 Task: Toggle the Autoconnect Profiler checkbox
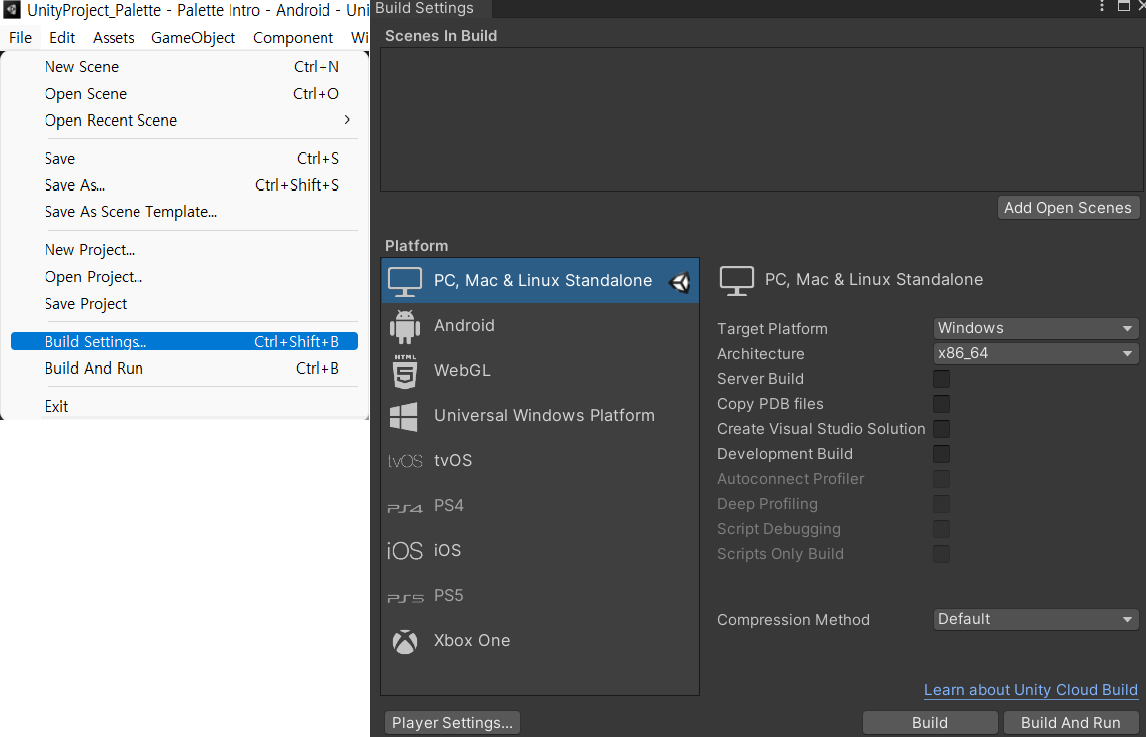pyautogui.click(x=941, y=479)
